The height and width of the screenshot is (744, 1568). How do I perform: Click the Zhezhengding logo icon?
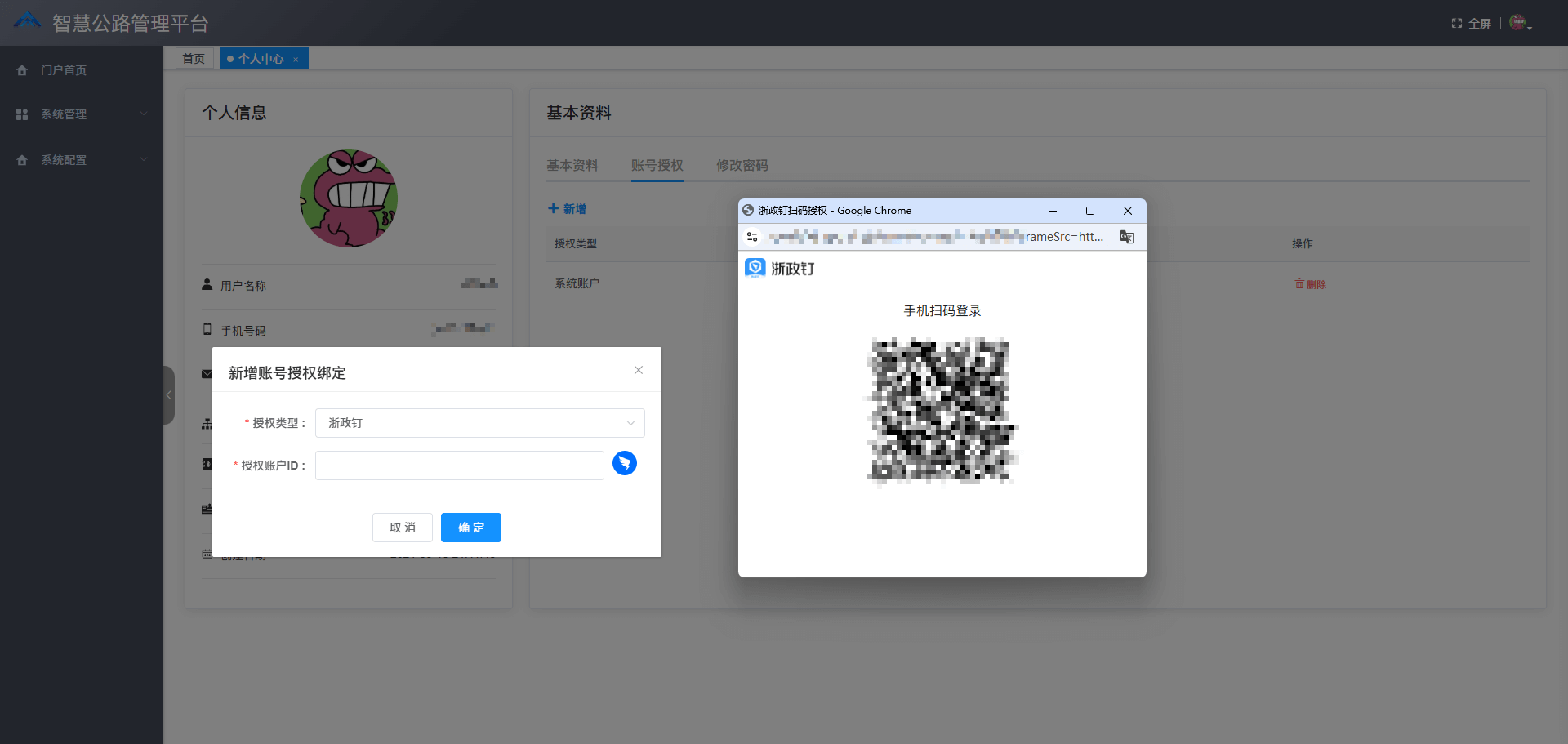[x=755, y=268]
